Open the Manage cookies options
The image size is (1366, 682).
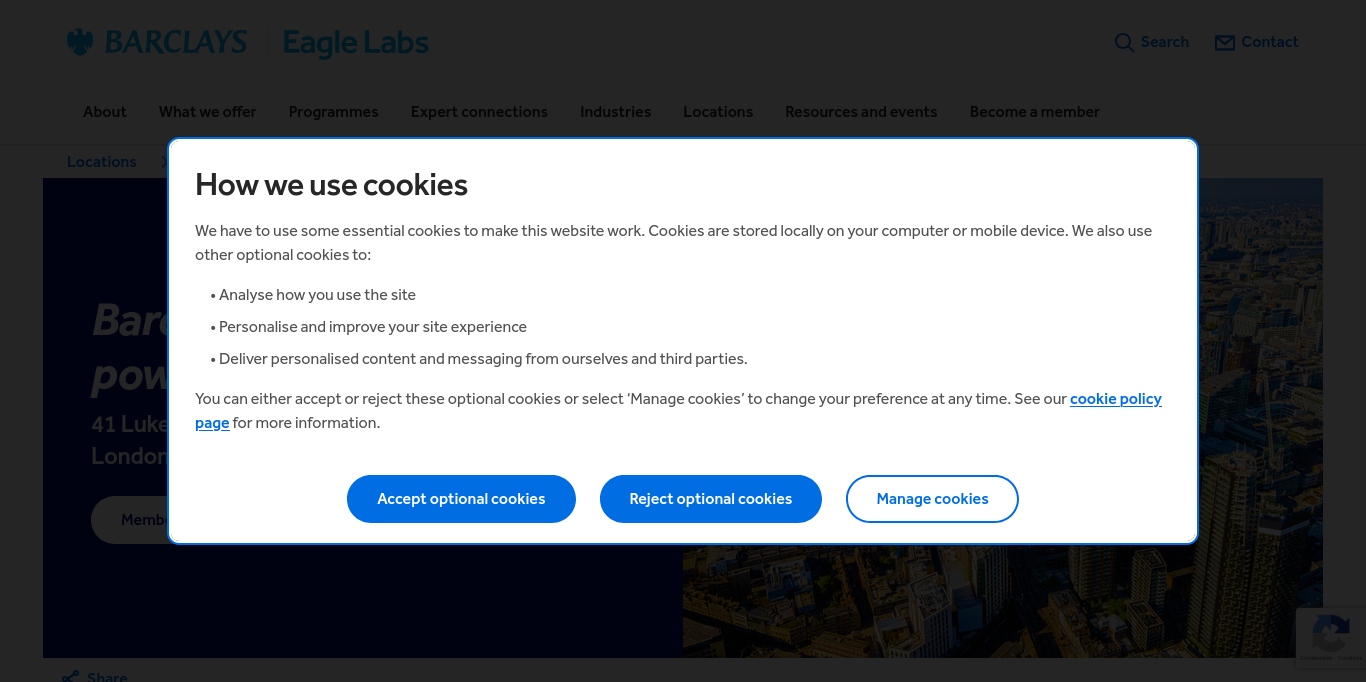coord(932,499)
